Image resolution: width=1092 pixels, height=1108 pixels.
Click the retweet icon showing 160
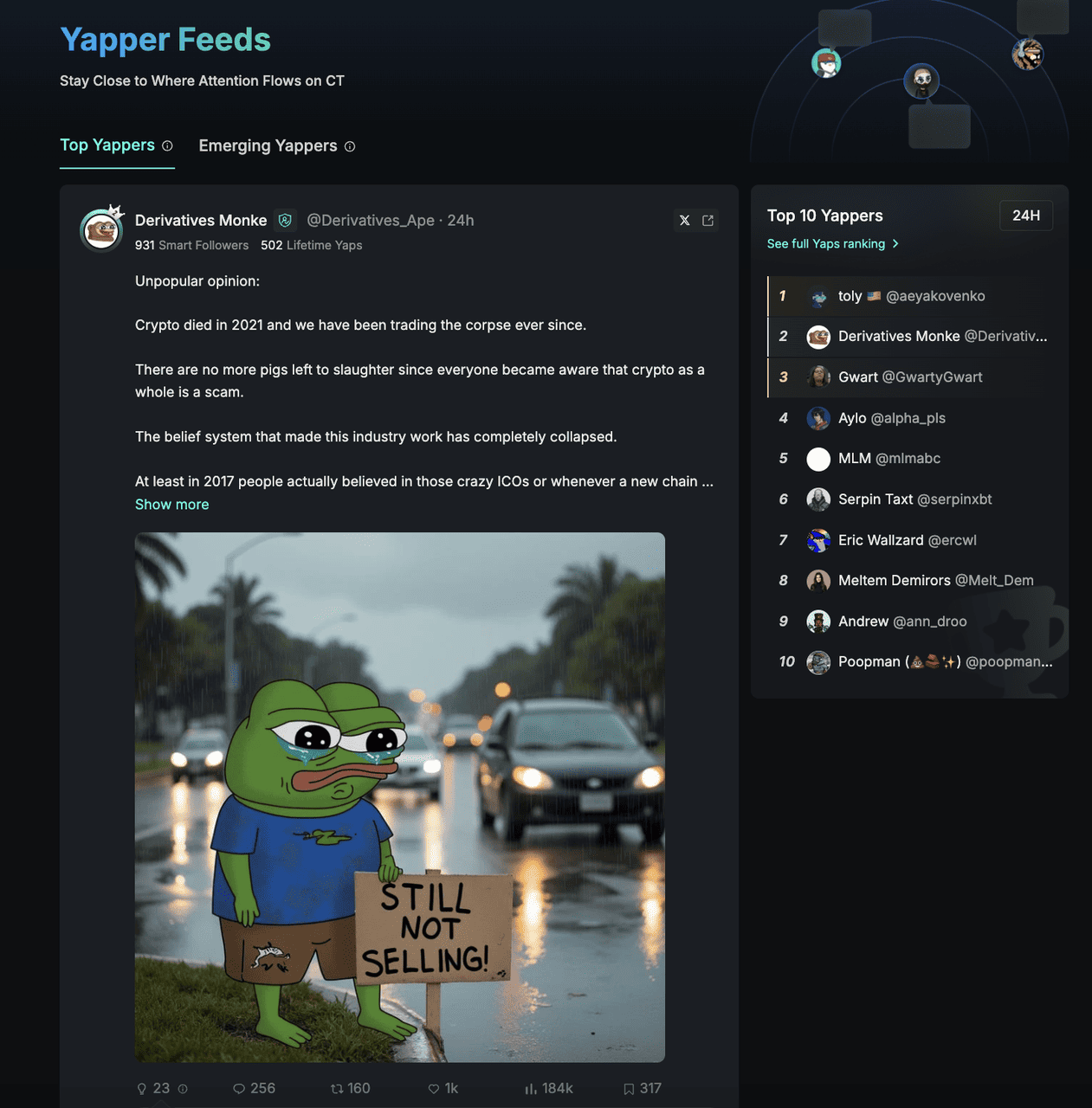click(x=337, y=1089)
